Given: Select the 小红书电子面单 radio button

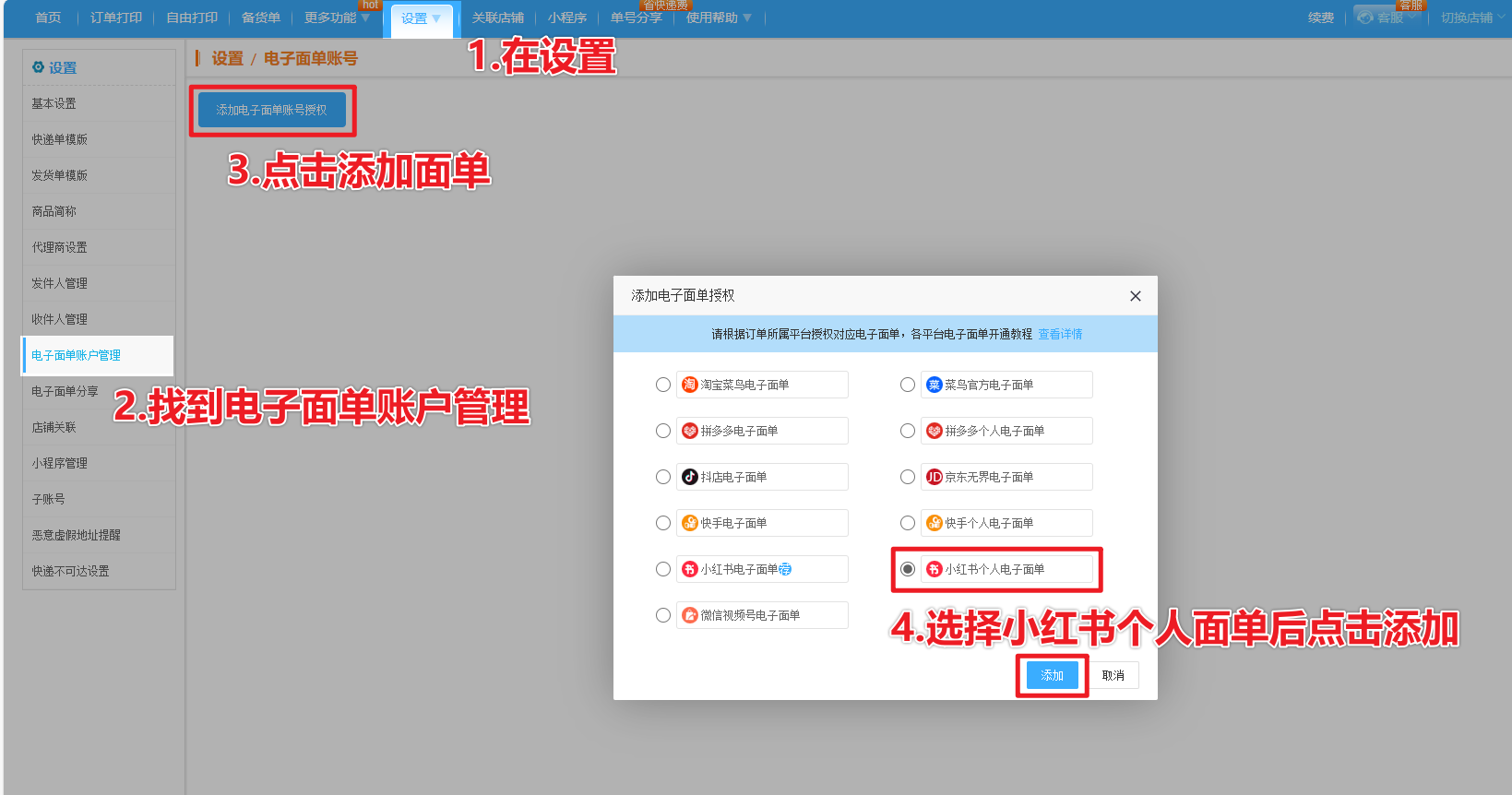Looking at the screenshot, I should [663, 569].
